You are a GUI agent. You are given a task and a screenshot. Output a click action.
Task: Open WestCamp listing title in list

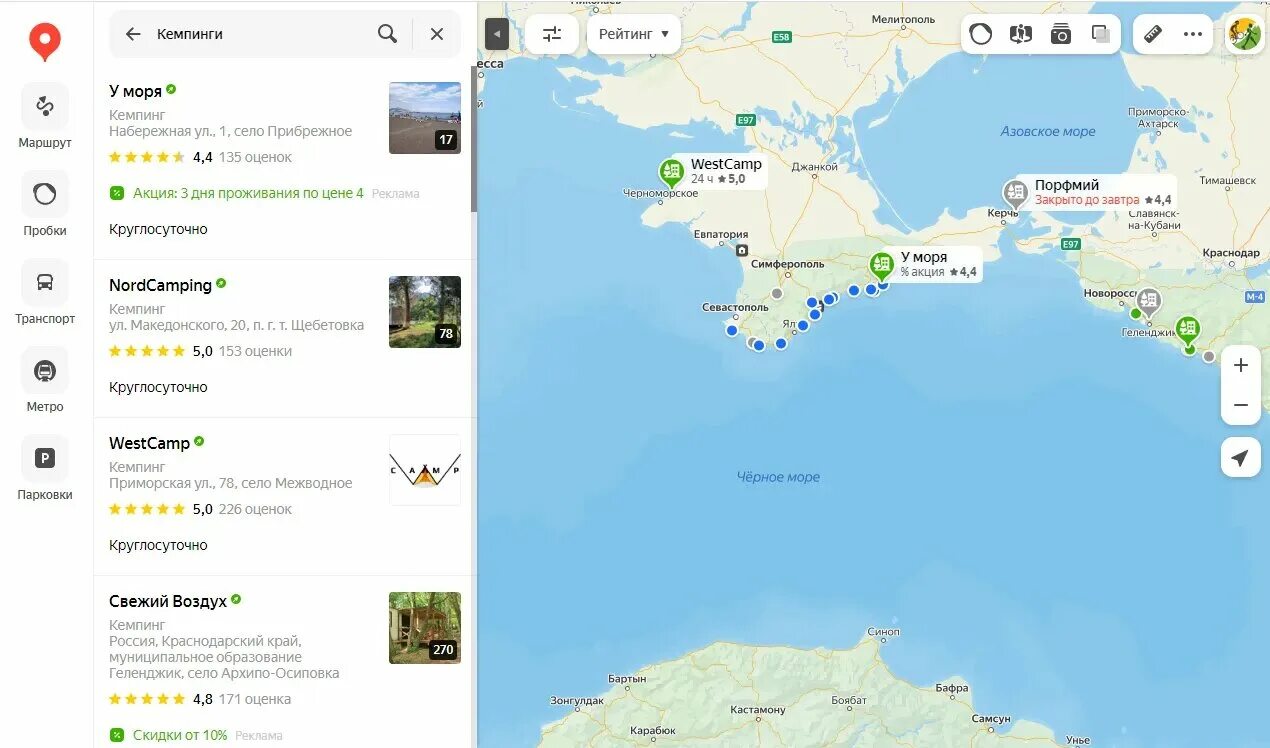click(x=149, y=443)
